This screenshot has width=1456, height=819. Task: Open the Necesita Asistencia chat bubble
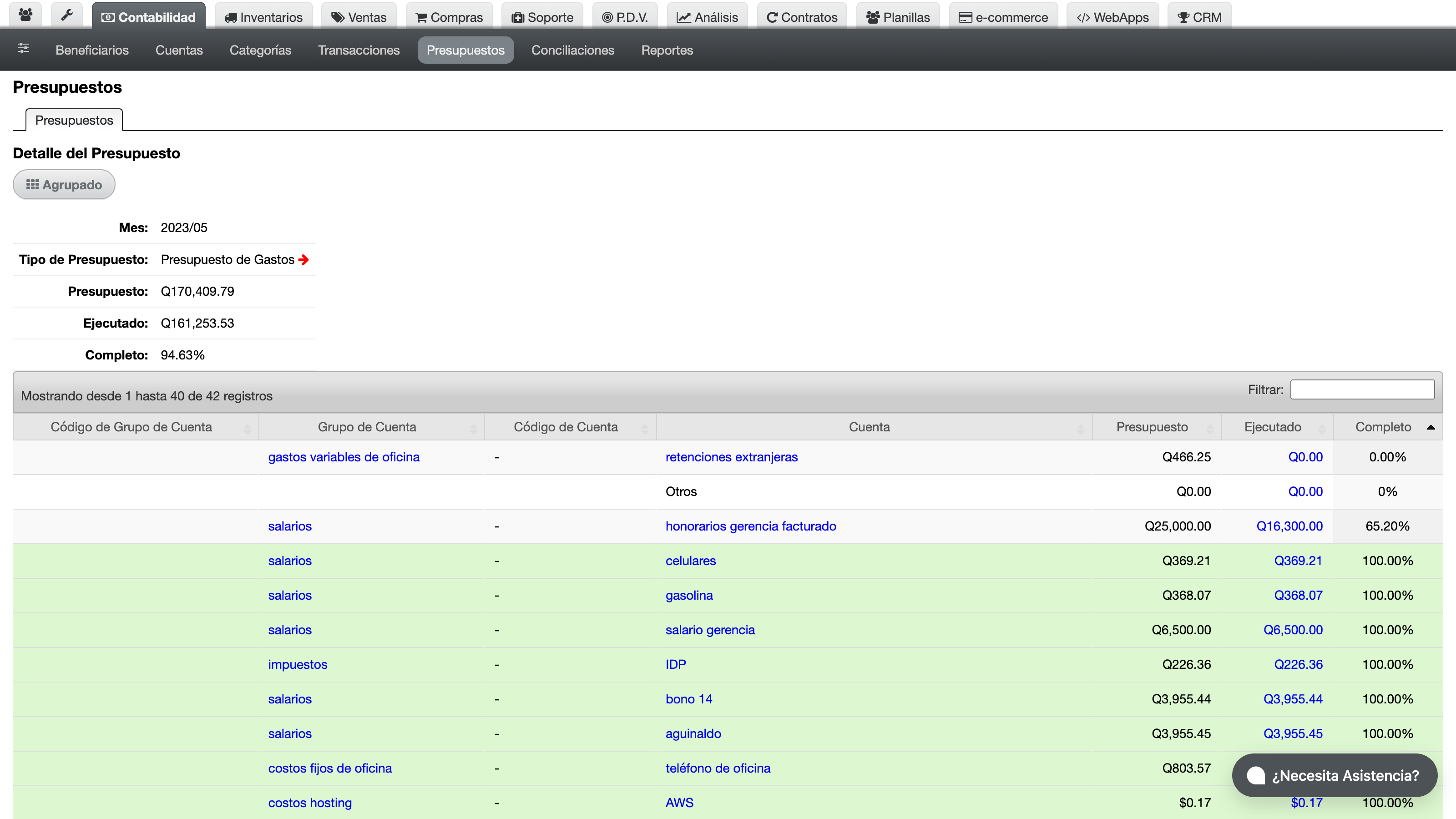click(x=1335, y=775)
